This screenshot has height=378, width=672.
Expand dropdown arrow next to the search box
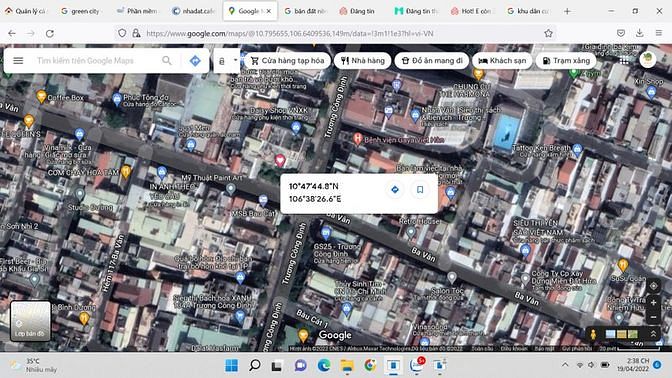click(235, 60)
